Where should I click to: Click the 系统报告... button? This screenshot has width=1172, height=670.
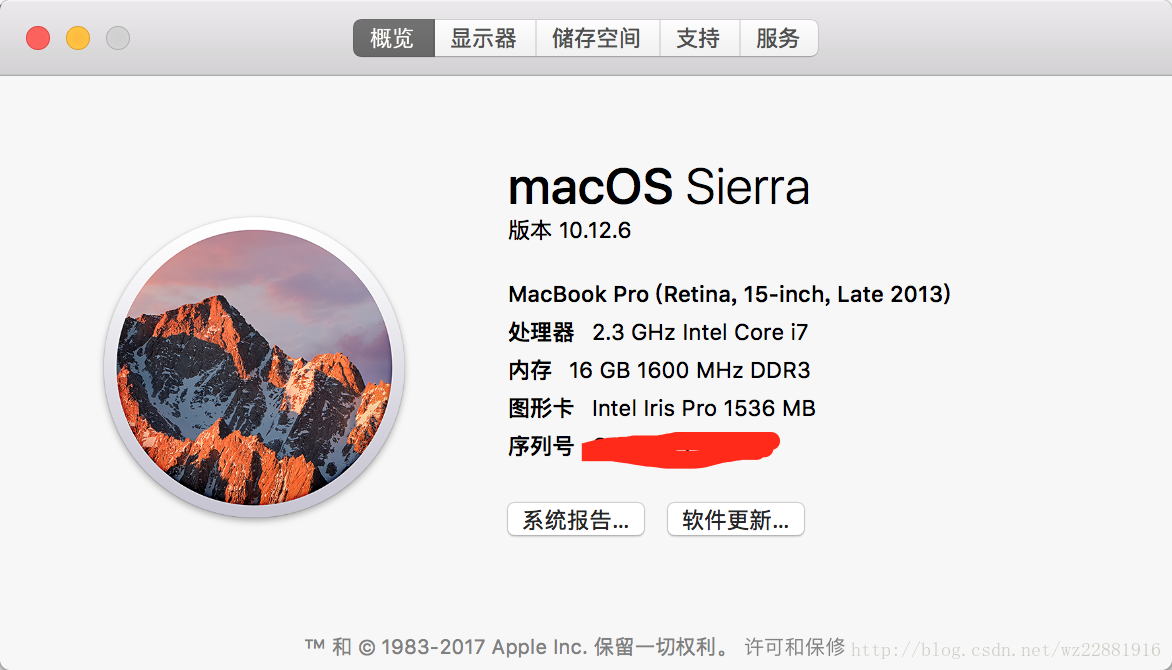[x=576, y=519]
